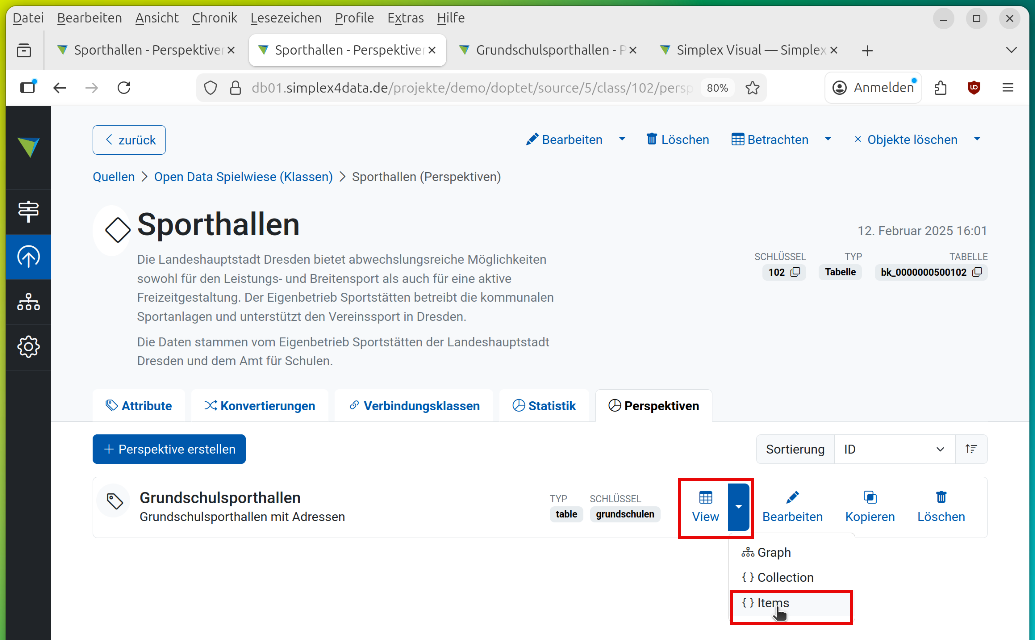Image resolution: width=1035 pixels, height=640 pixels.
Task: Switch to the Statistik tab
Action: click(544, 406)
